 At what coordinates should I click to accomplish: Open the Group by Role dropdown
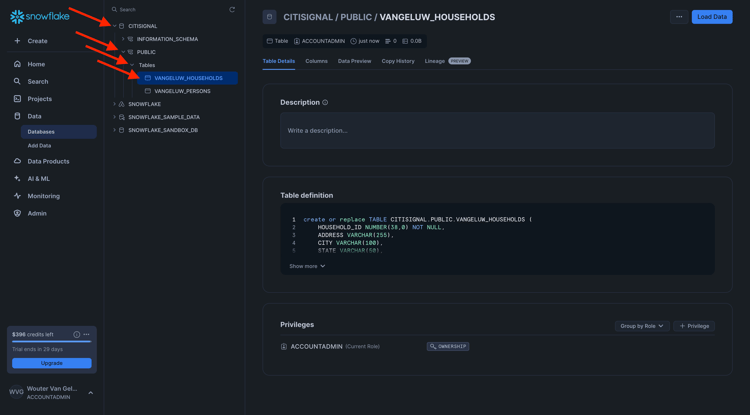click(642, 326)
